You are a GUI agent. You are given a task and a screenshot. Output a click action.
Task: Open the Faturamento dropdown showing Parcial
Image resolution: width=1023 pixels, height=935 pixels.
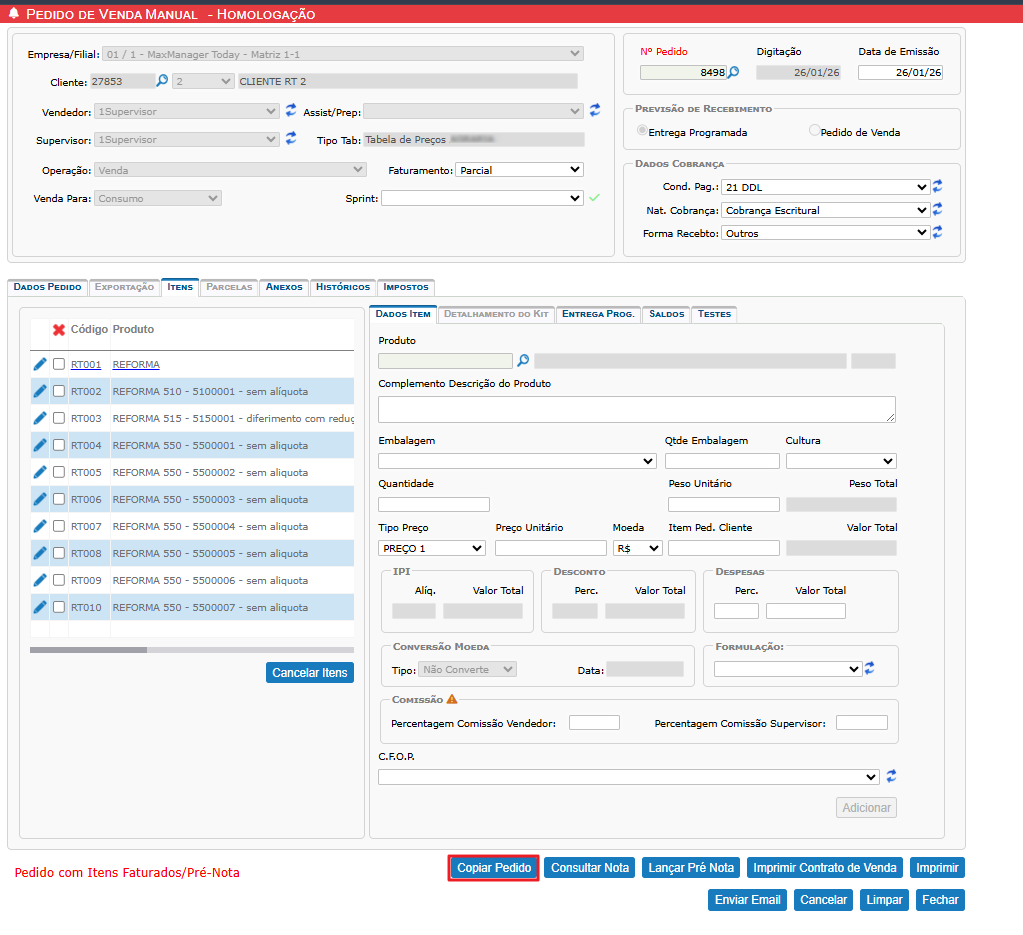tap(518, 170)
